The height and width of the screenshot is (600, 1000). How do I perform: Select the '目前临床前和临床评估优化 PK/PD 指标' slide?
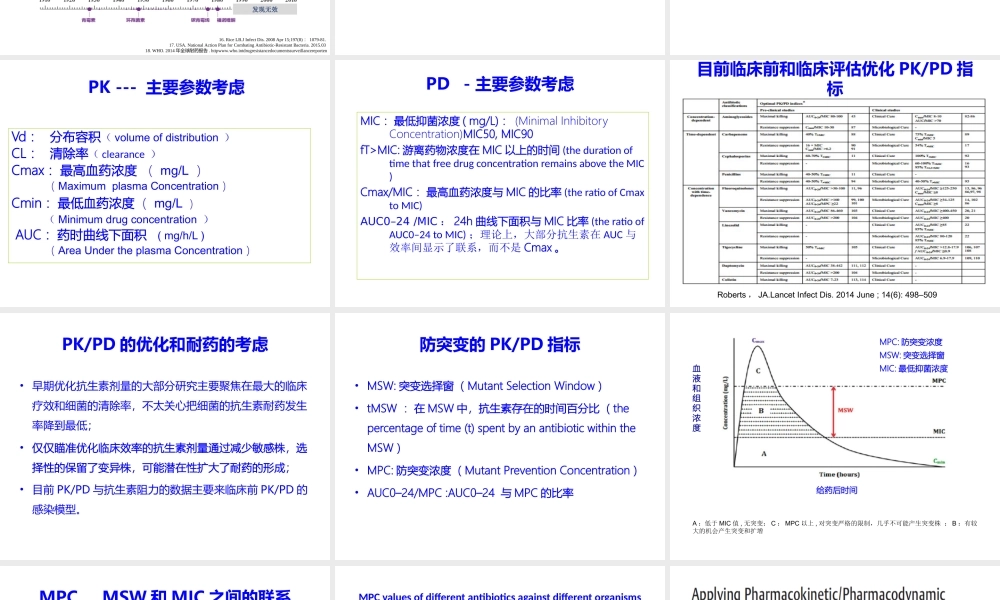(x=835, y=184)
